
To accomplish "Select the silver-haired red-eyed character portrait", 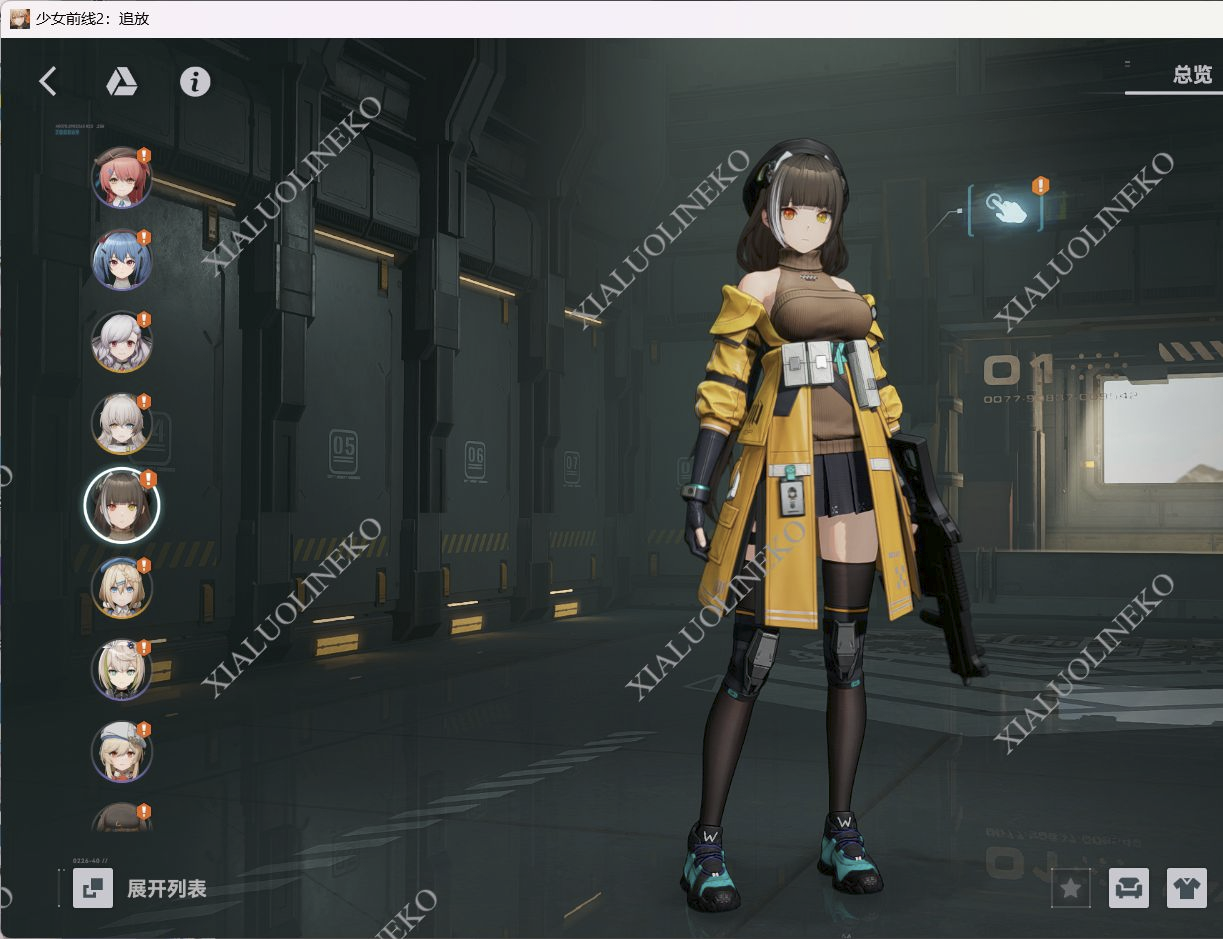I will 122,341.
